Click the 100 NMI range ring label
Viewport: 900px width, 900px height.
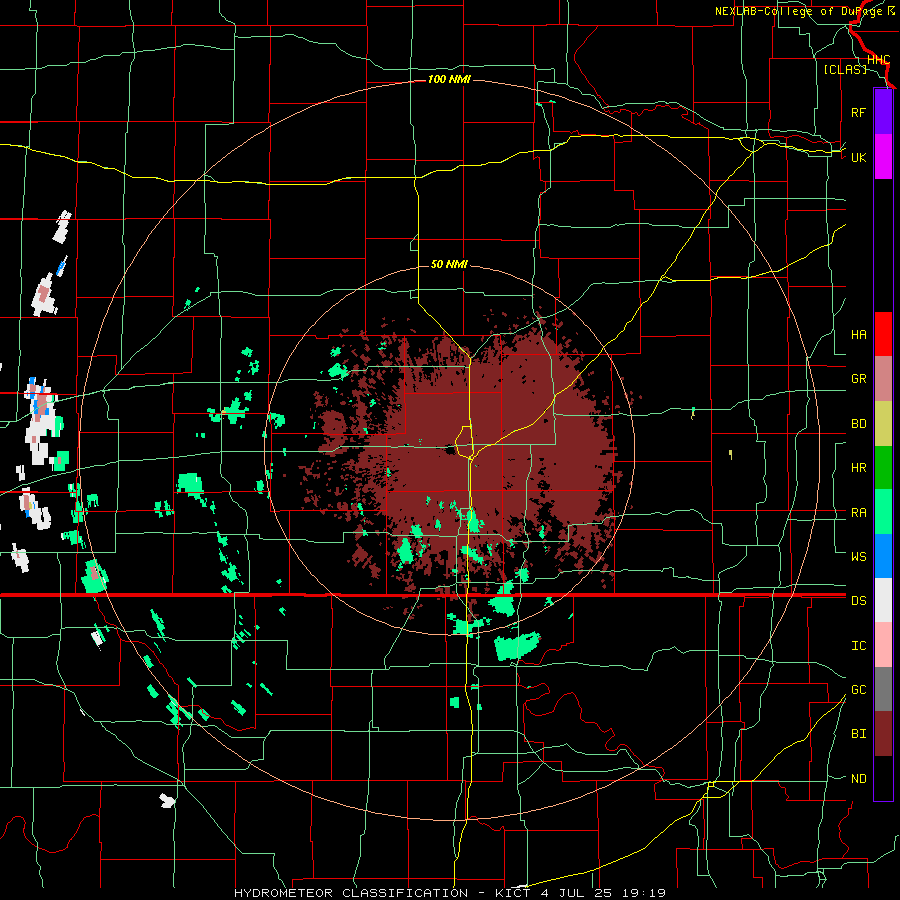tap(449, 79)
